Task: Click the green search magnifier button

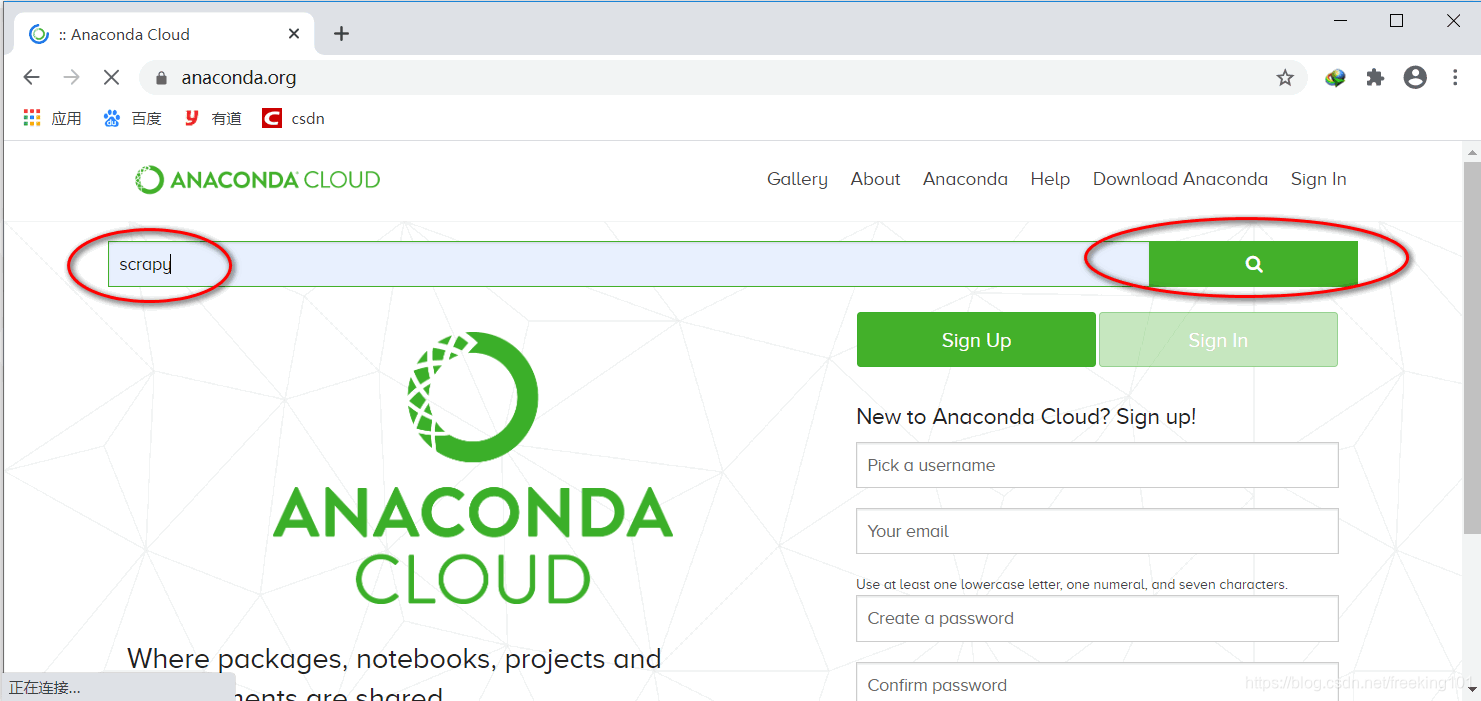Action: pyautogui.click(x=1253, y=264)
